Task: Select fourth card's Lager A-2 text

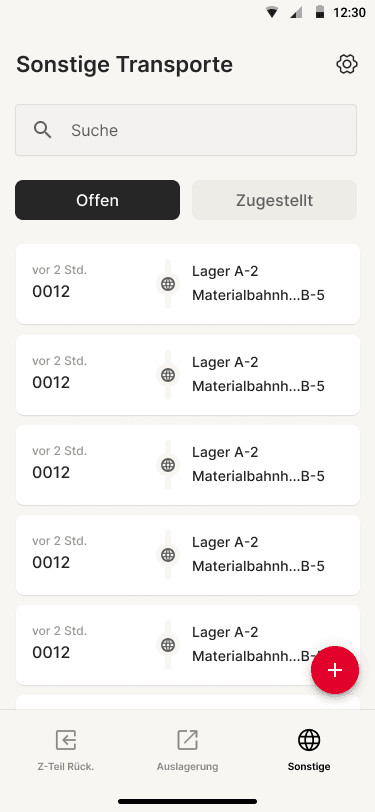Action: 225,542
